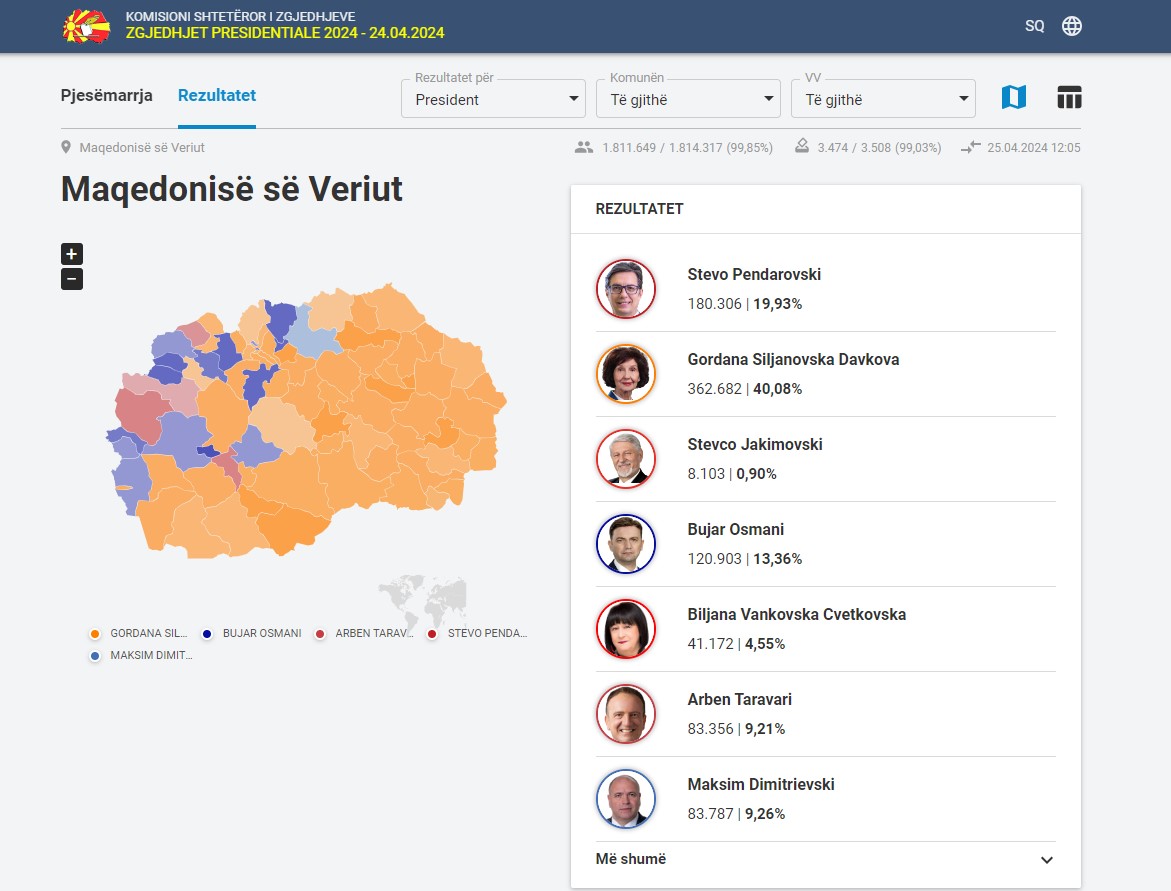
Task: Expand the 'Më shumë' section
Action: point(825,859)
